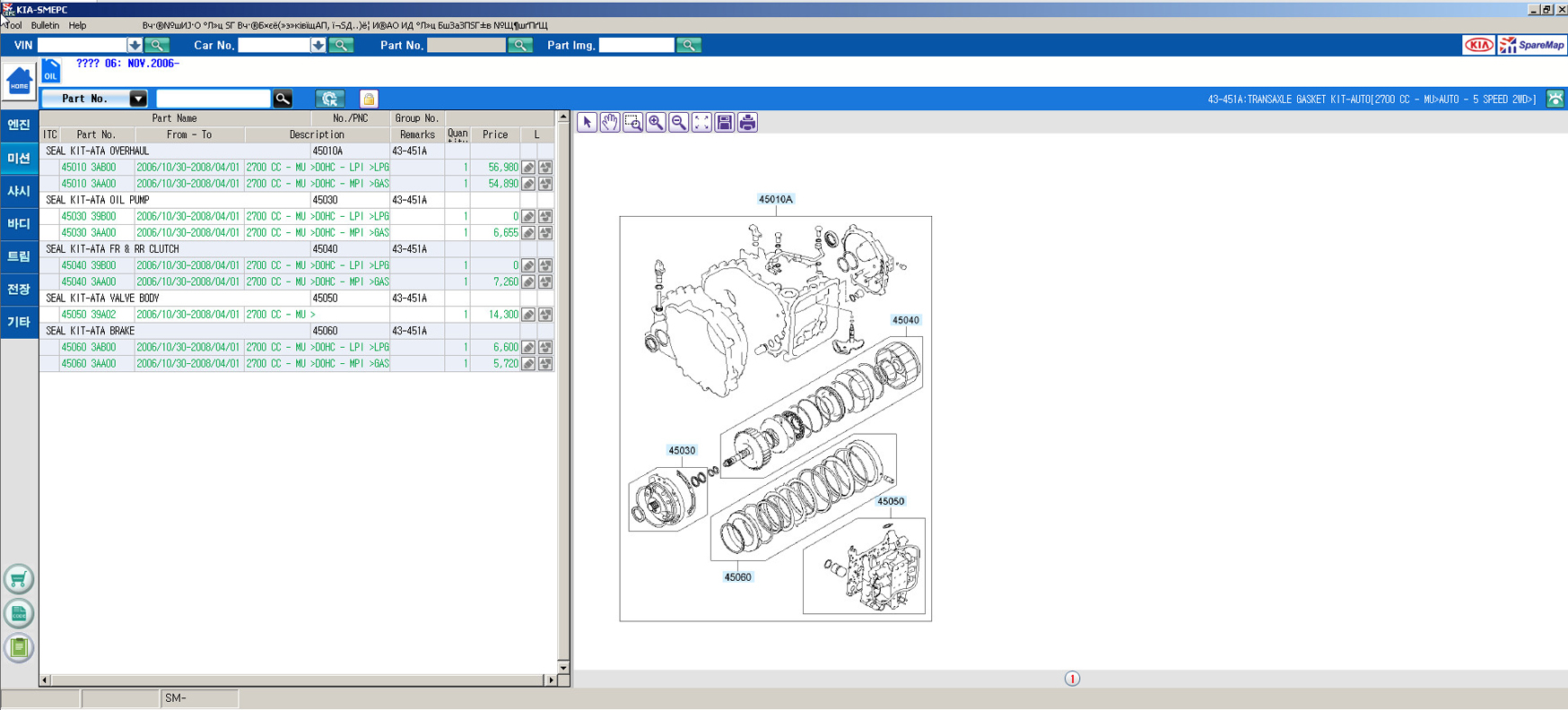1568x710 pixels.
Task: Expand the VIN dropdown arrow
Action: click(x=135, y=45)
